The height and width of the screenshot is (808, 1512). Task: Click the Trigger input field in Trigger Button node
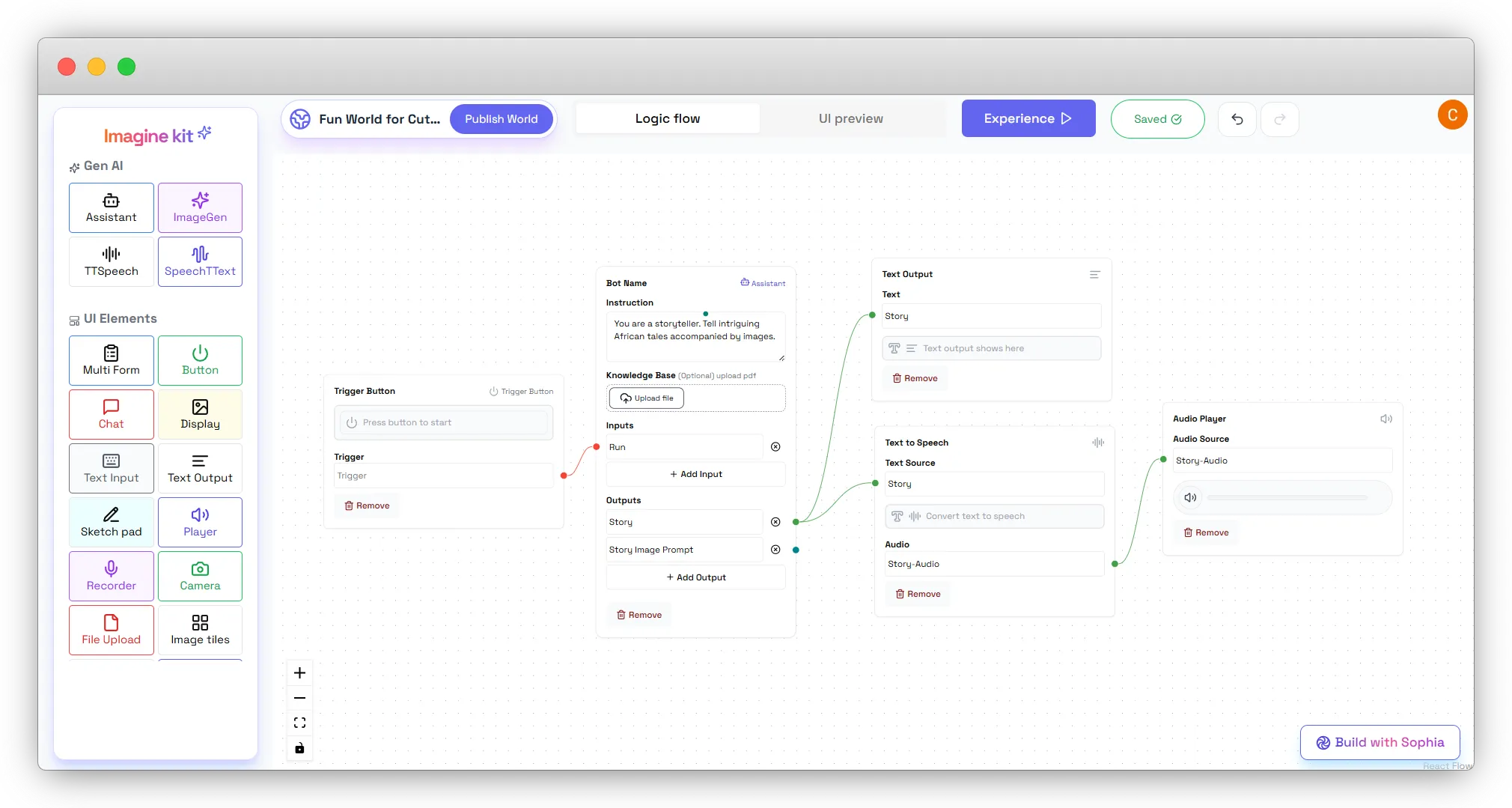[443, 476]
